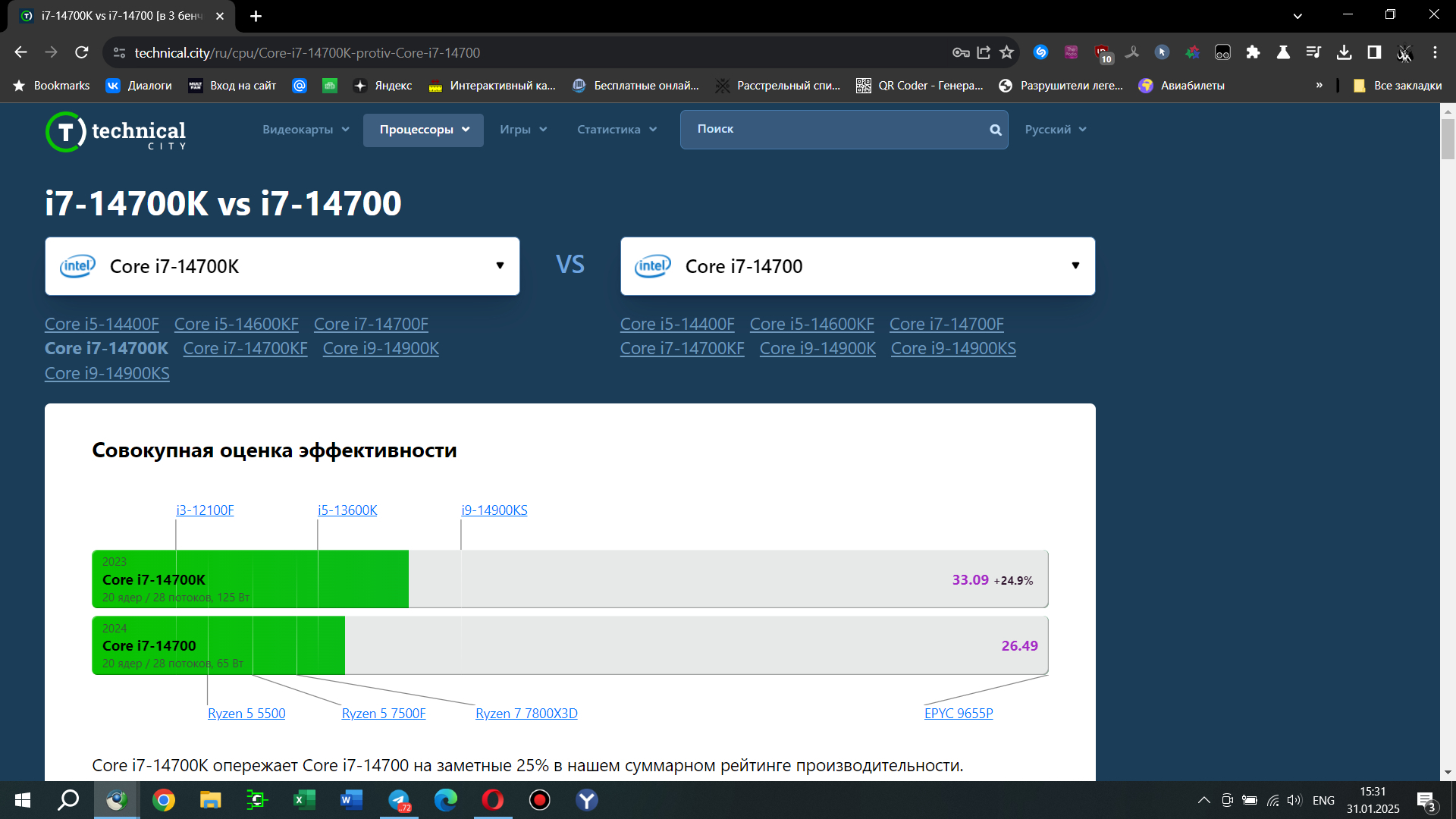Open the Видеокарты menu
Screen dimensions: 1456x819
tap(306, 130)
